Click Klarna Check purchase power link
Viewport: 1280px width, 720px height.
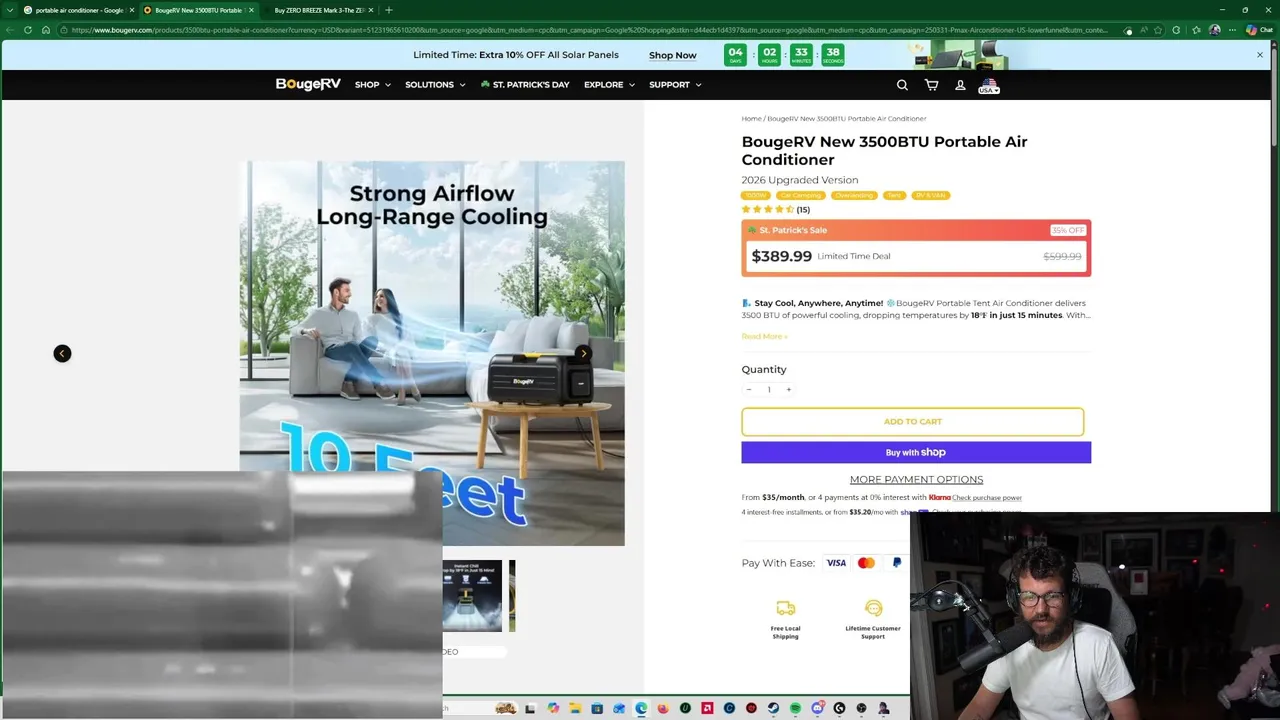tap(987, 497)
